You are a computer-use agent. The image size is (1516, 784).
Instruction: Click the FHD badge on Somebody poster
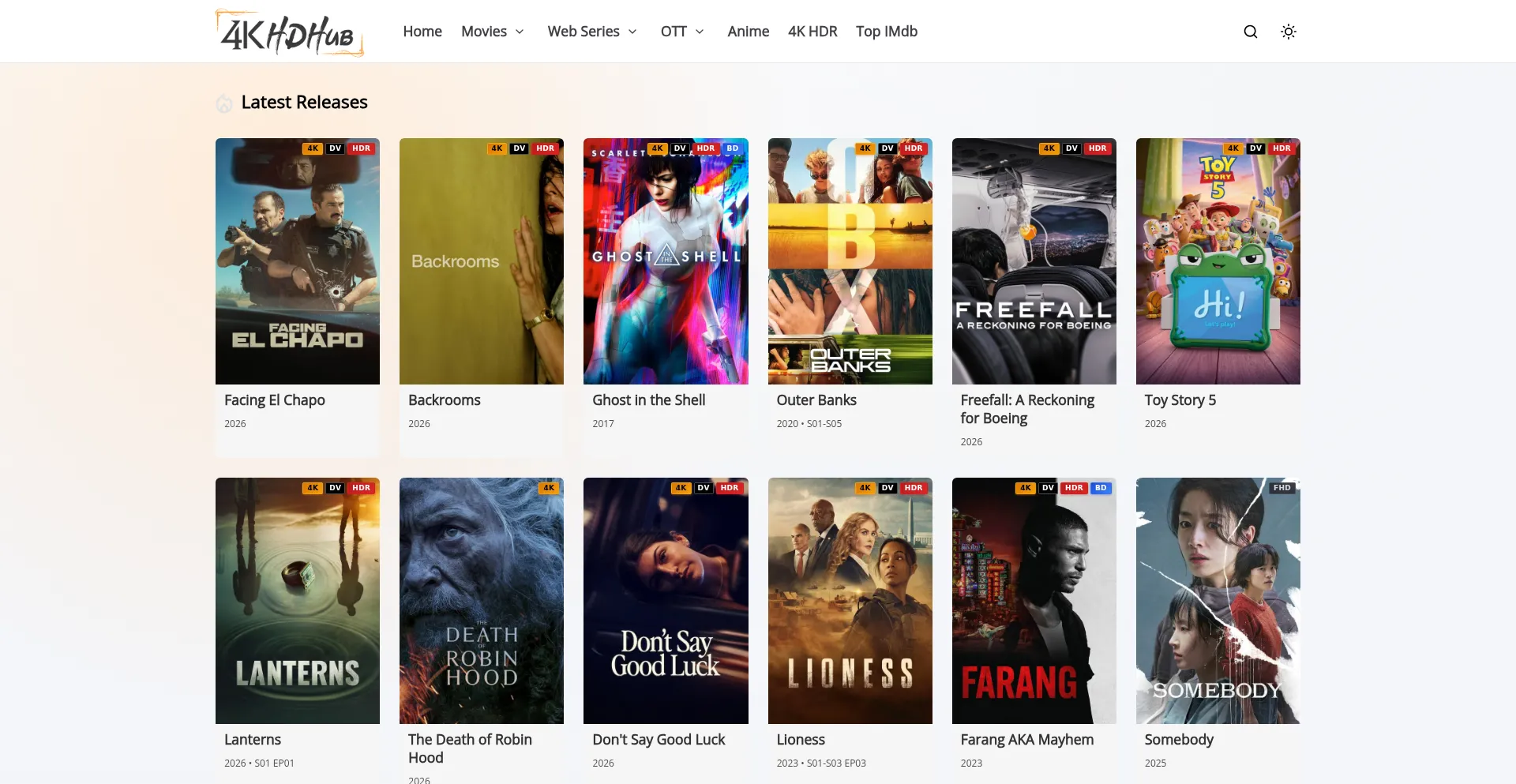coord(1281,488)
